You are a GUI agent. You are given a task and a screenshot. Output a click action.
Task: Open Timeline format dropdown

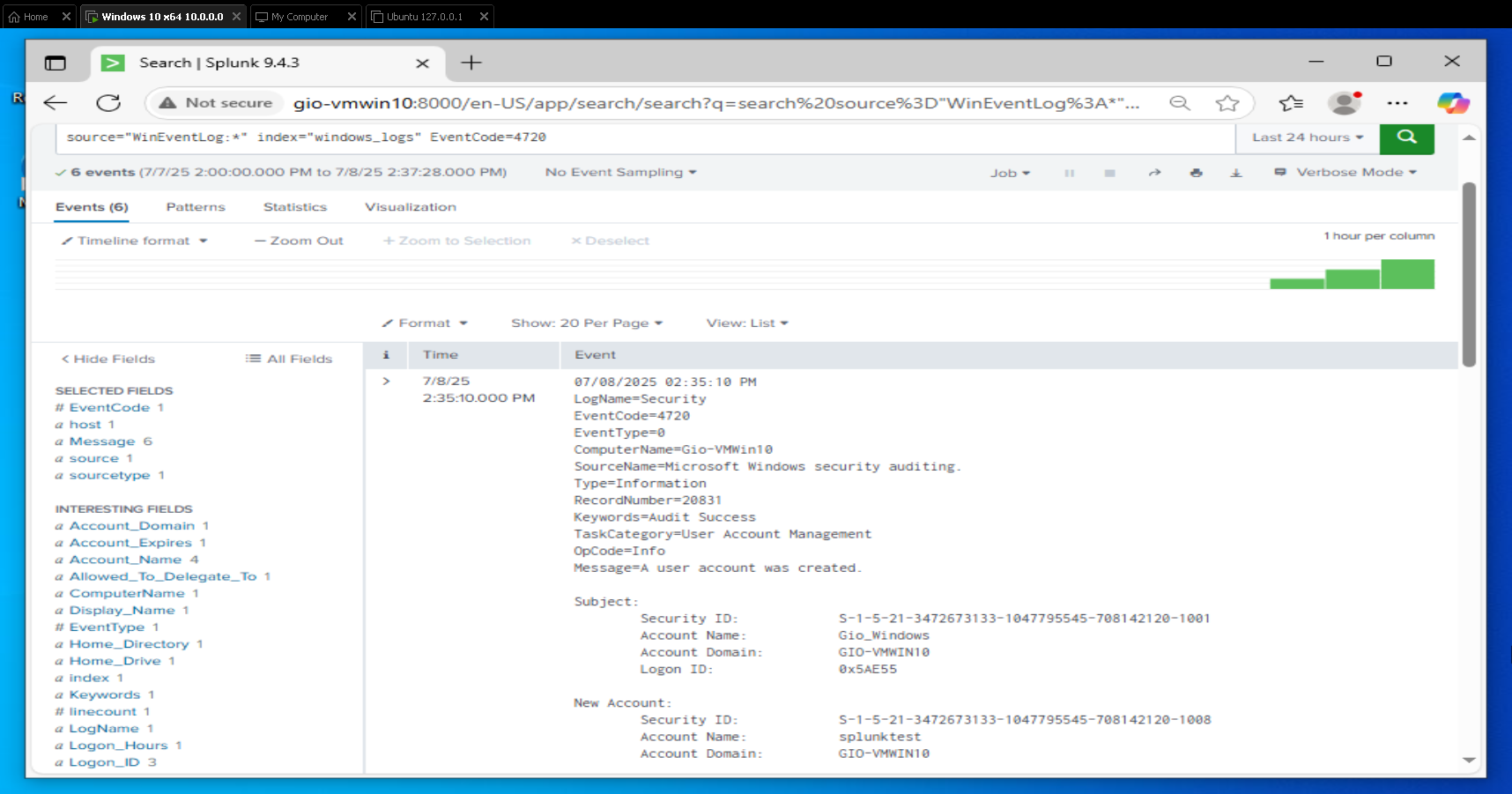(x=134, y=241)
